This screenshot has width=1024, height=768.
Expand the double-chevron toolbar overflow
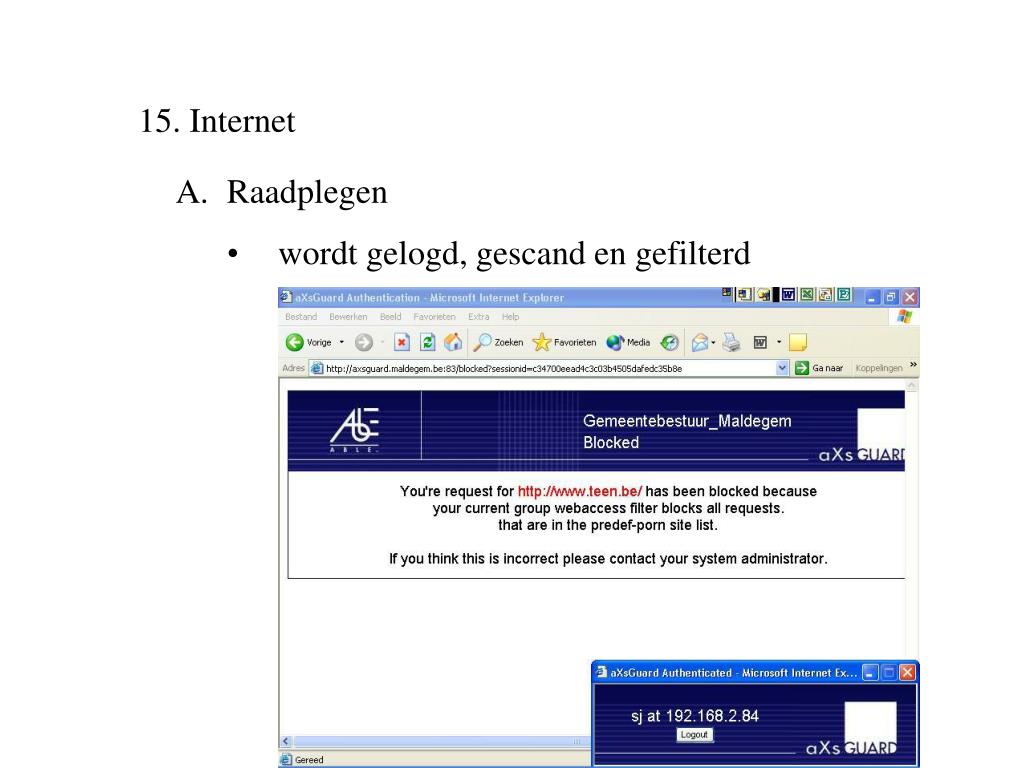coord(913,364)
